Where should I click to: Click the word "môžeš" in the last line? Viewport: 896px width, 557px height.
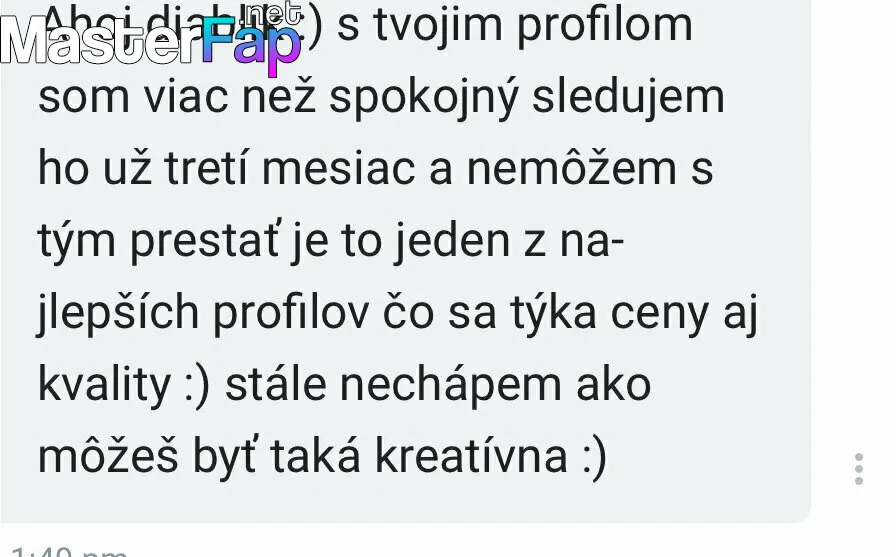tap(108, 455)
